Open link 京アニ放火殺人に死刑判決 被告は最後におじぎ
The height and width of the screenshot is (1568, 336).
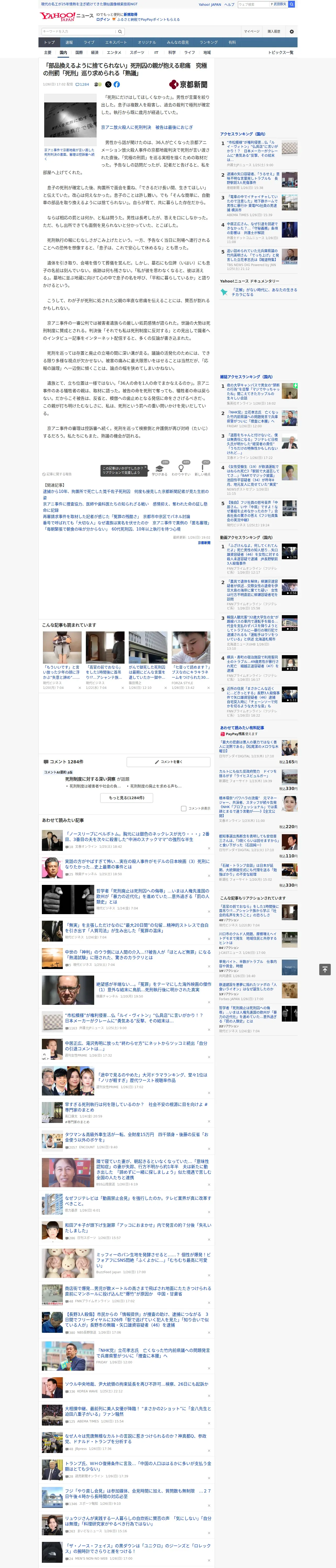[x=147, y=127]
